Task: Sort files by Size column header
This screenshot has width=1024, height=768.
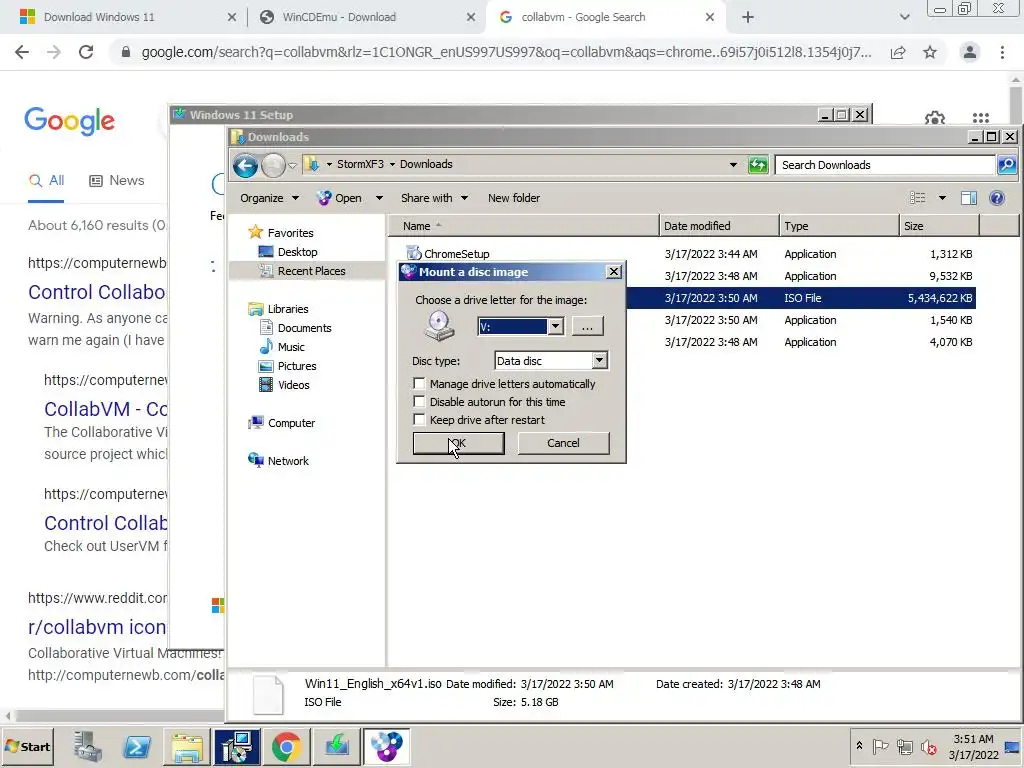Action: click(939, 226)
